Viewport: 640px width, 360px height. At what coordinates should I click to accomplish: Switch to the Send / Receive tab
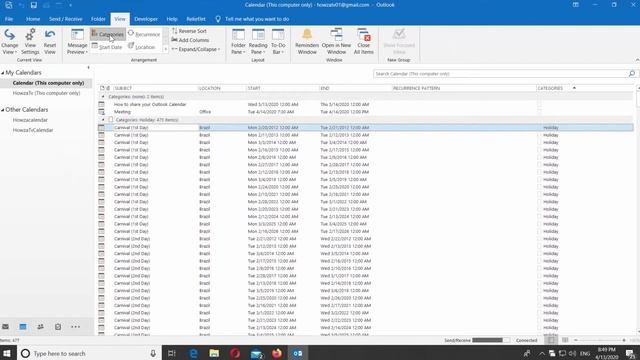coord(65,19)
